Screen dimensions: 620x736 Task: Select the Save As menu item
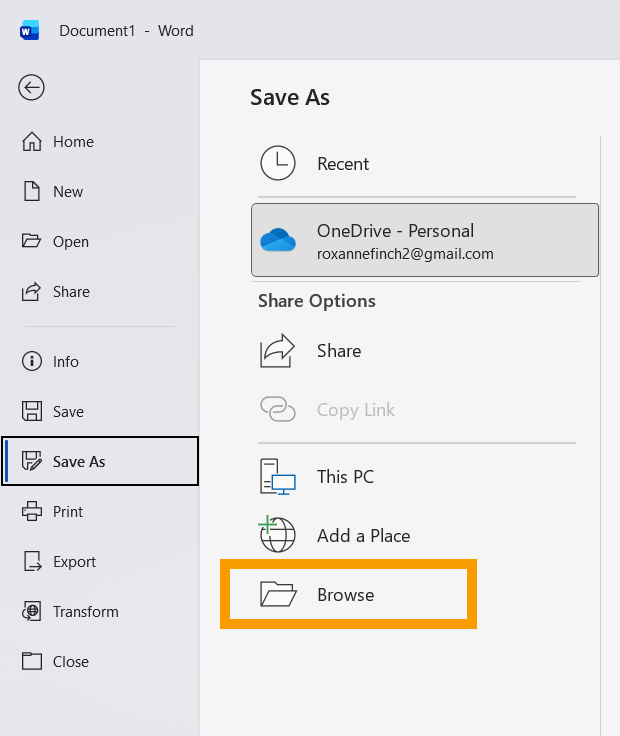[x=100, y=462]
